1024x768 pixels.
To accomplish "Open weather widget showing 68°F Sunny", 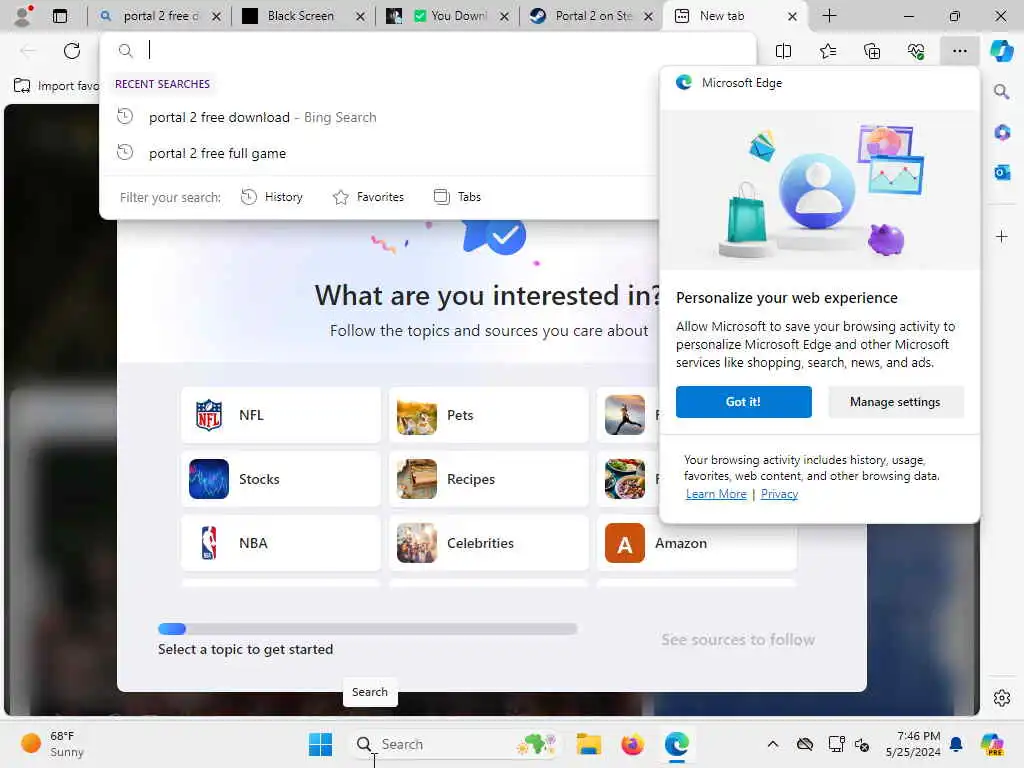I will coord(52,744).
